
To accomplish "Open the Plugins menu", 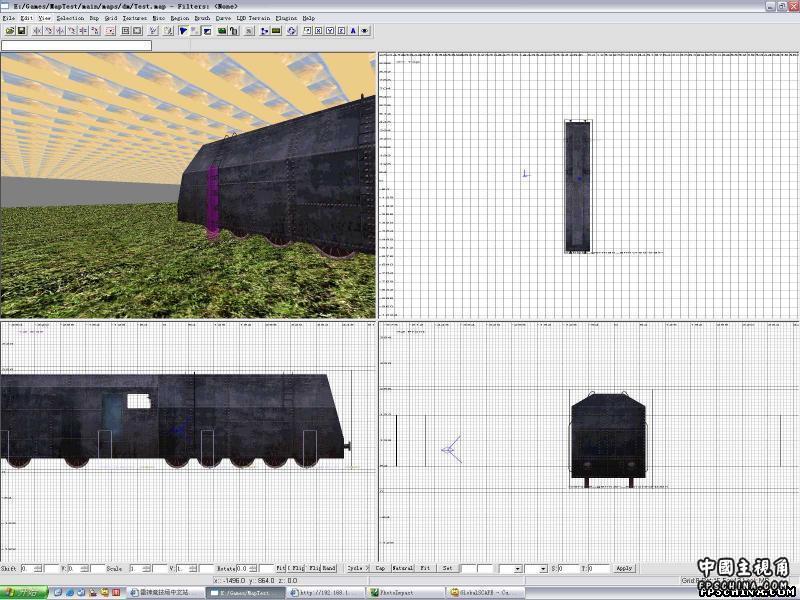I will [286, 18].
